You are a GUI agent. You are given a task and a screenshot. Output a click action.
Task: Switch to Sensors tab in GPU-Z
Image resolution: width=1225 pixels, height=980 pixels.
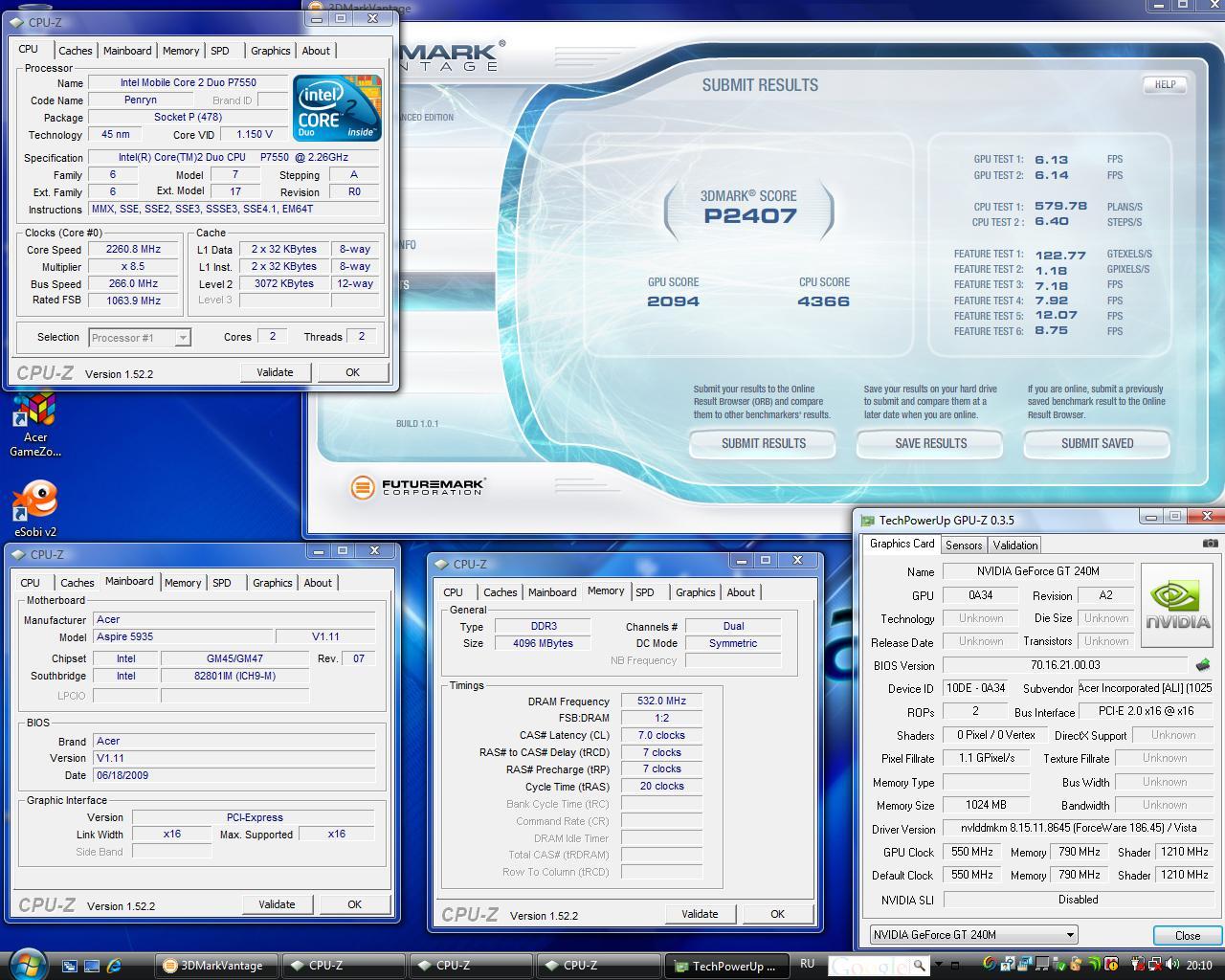(964, 545)
